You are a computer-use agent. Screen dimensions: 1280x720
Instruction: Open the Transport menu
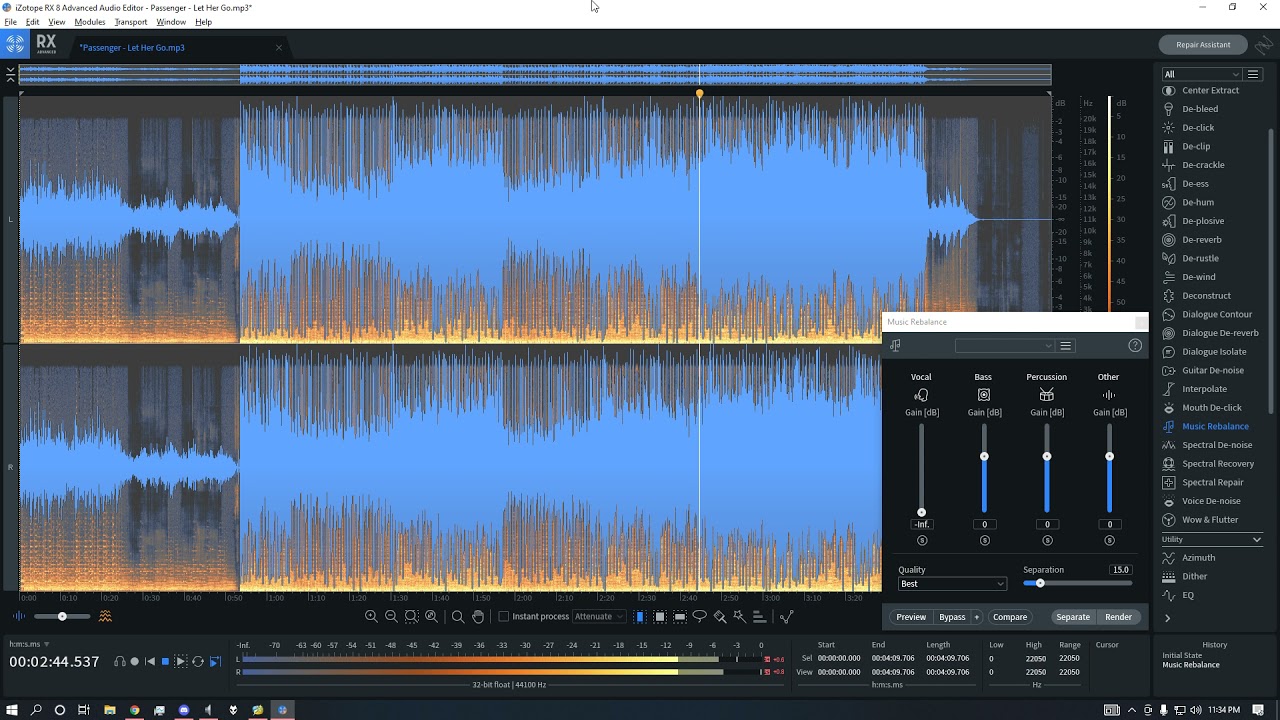point(131,22)
